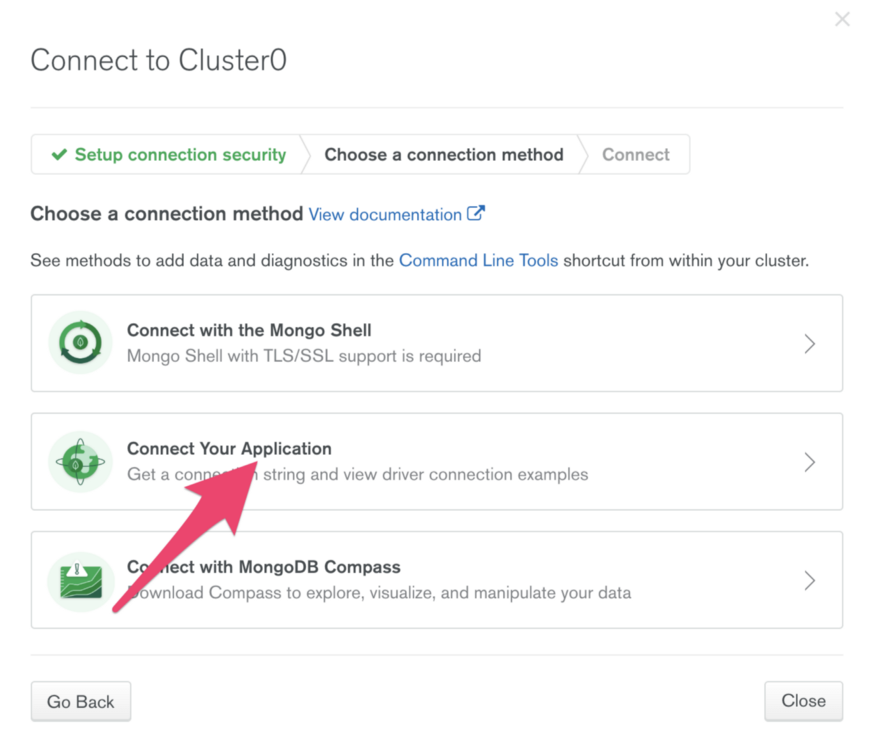
Task: Switch to the Connect step
Action: (636, 155)
